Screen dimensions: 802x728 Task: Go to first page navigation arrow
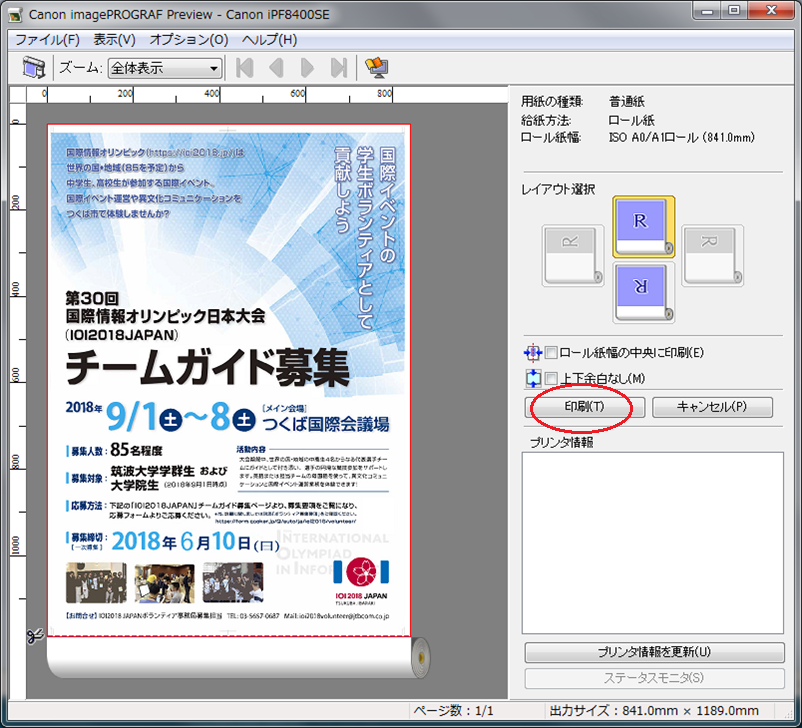click(244, 68)
